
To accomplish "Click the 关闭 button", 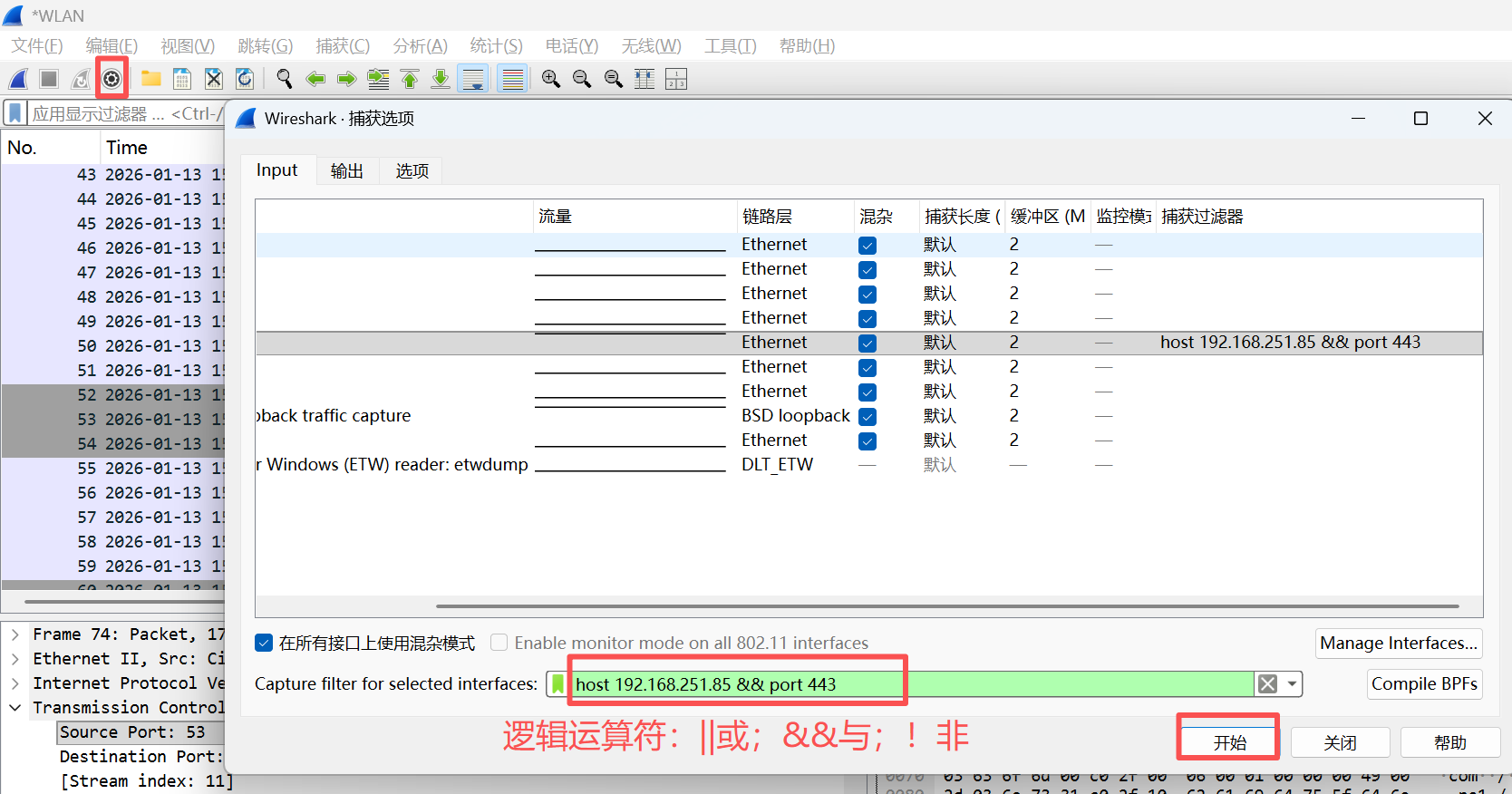I will pos(1340,742).
